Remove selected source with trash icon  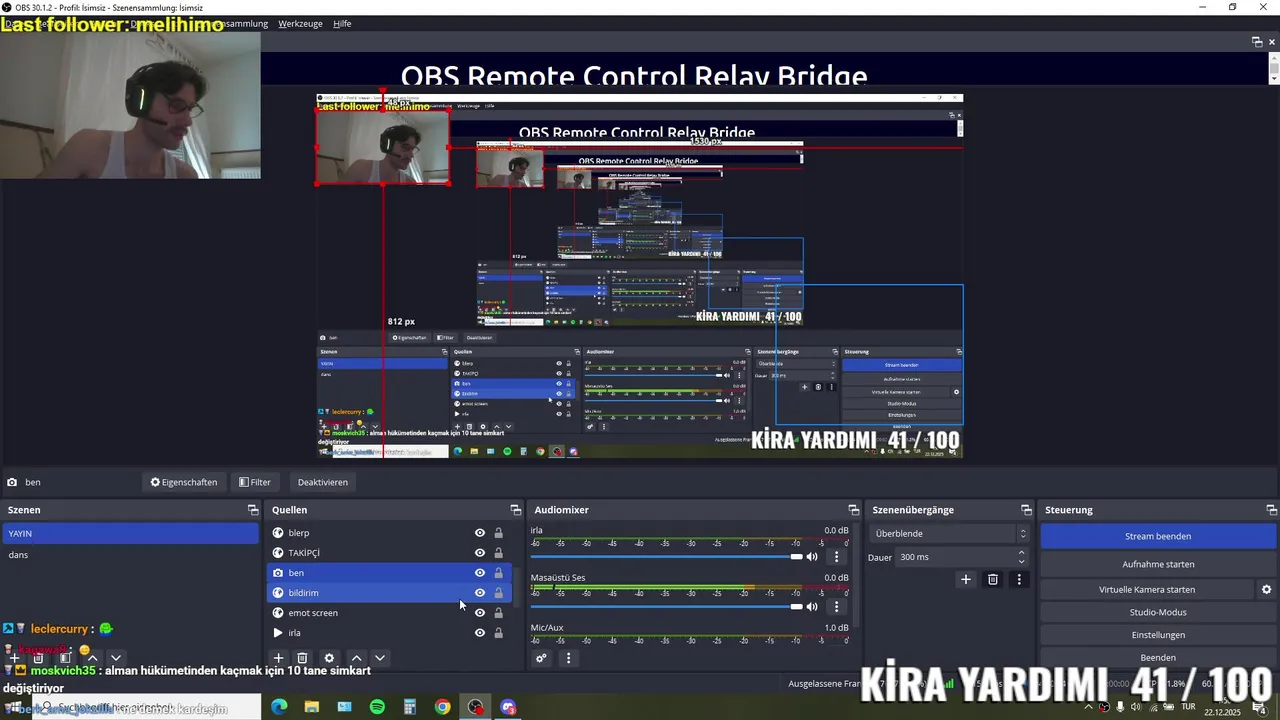click(x=302, y=658)
